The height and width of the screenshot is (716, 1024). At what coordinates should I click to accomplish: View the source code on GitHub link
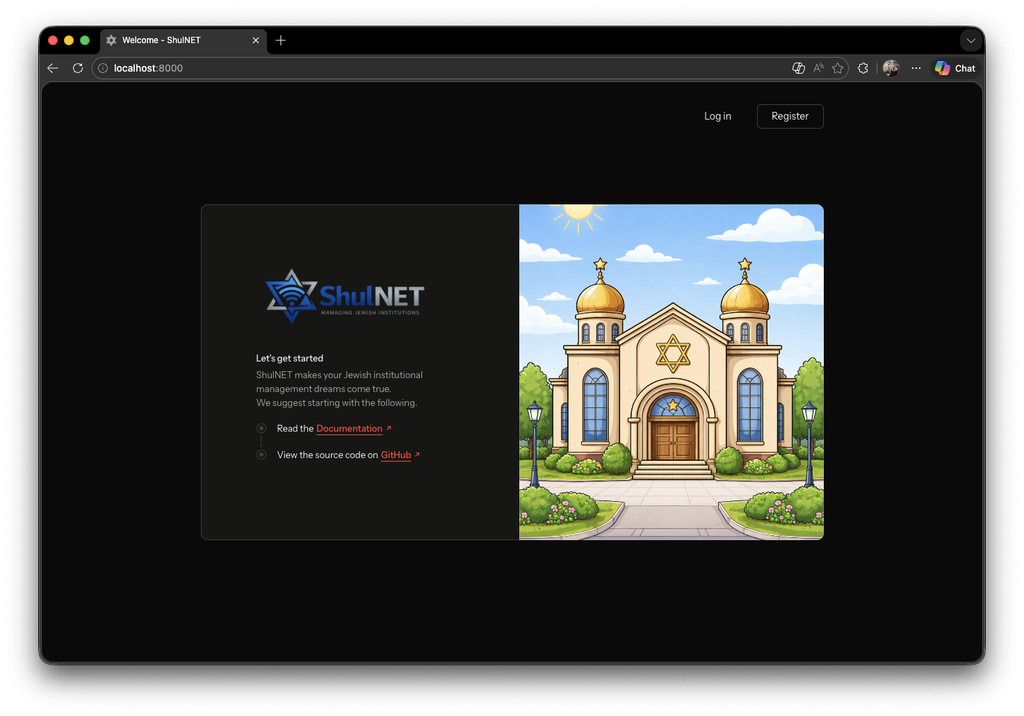[x=398, y=454]
